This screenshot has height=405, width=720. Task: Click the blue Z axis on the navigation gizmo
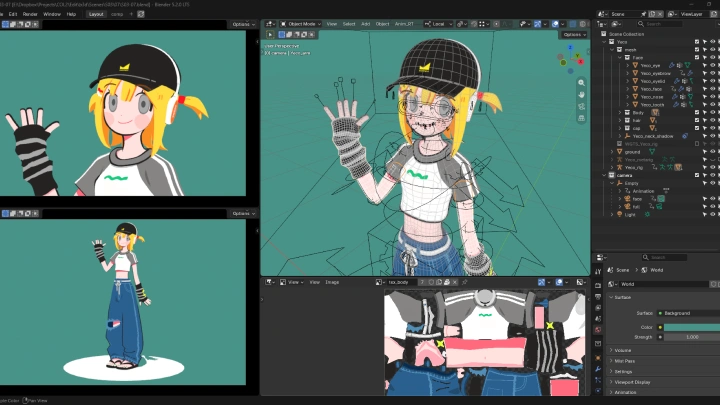(x=570, y=47)
